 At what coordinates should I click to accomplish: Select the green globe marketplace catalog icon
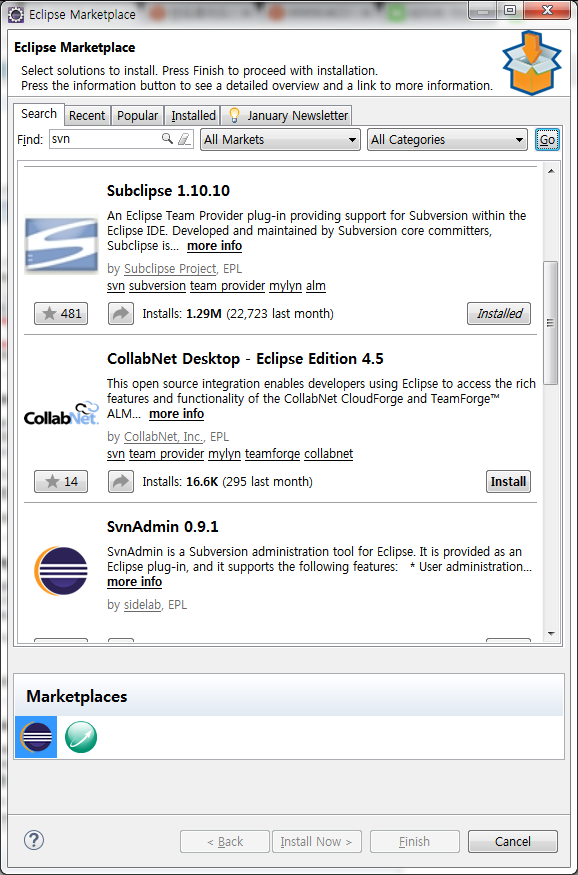pos(81,737)
